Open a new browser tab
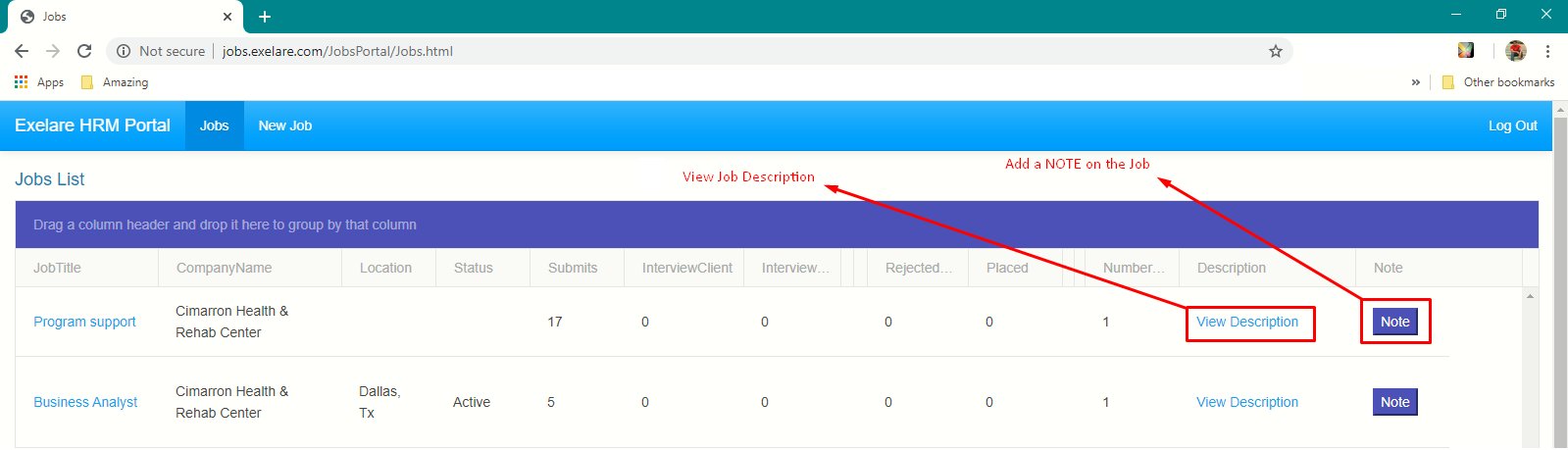This screenshot has height=450, width=1568. tap(265, 17)
